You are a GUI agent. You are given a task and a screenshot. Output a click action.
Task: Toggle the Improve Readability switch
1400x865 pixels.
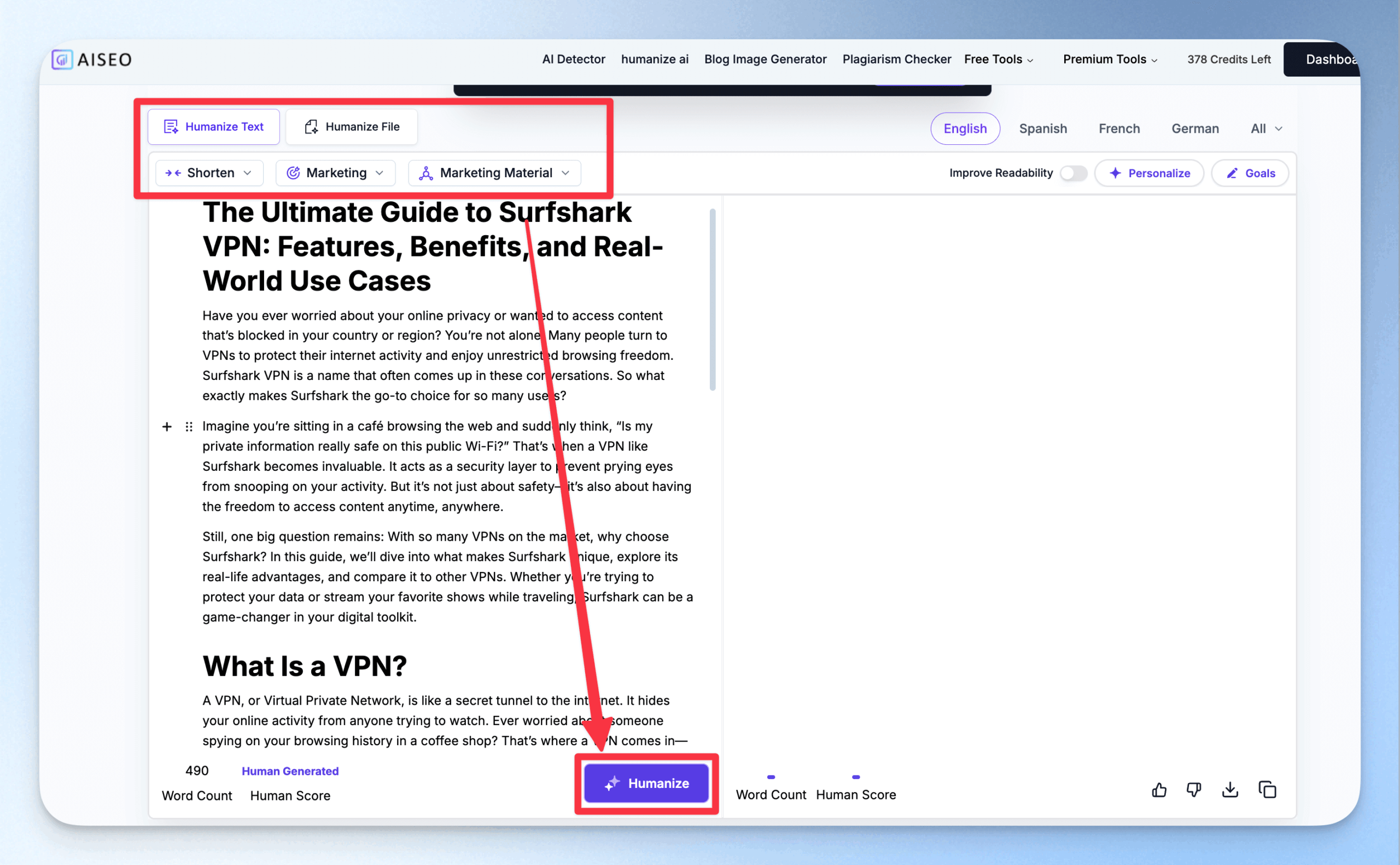click(1074, 173)
